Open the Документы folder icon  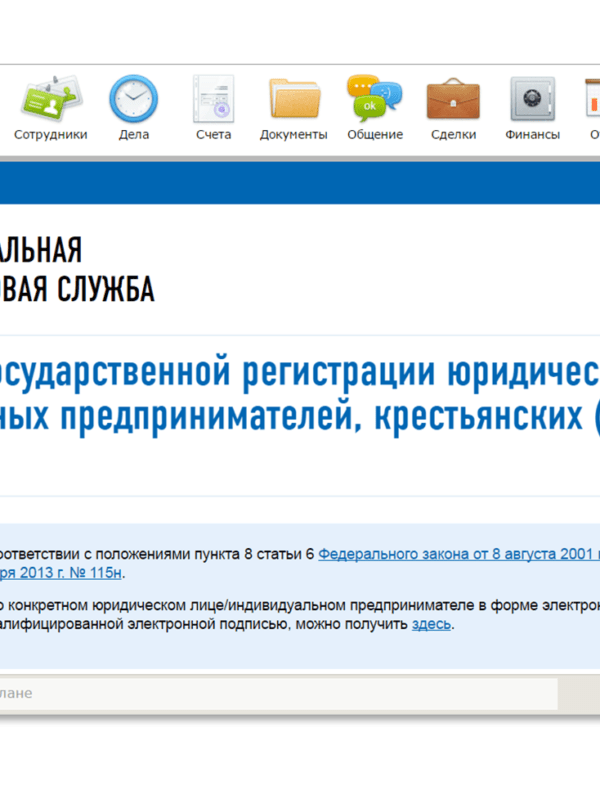pos(294,98)
